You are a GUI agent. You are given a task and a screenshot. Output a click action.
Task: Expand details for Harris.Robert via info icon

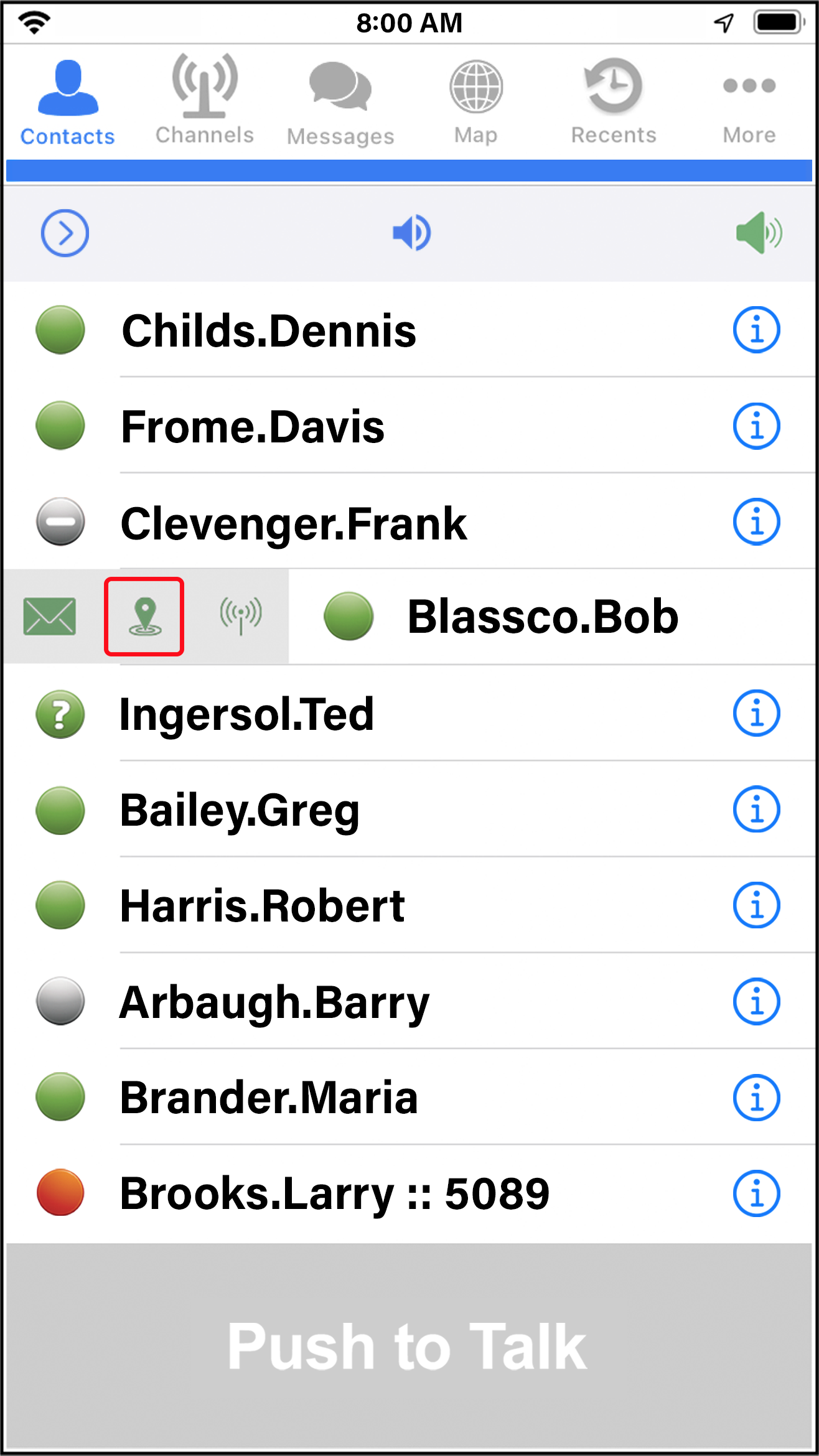(x=756, y=905)
